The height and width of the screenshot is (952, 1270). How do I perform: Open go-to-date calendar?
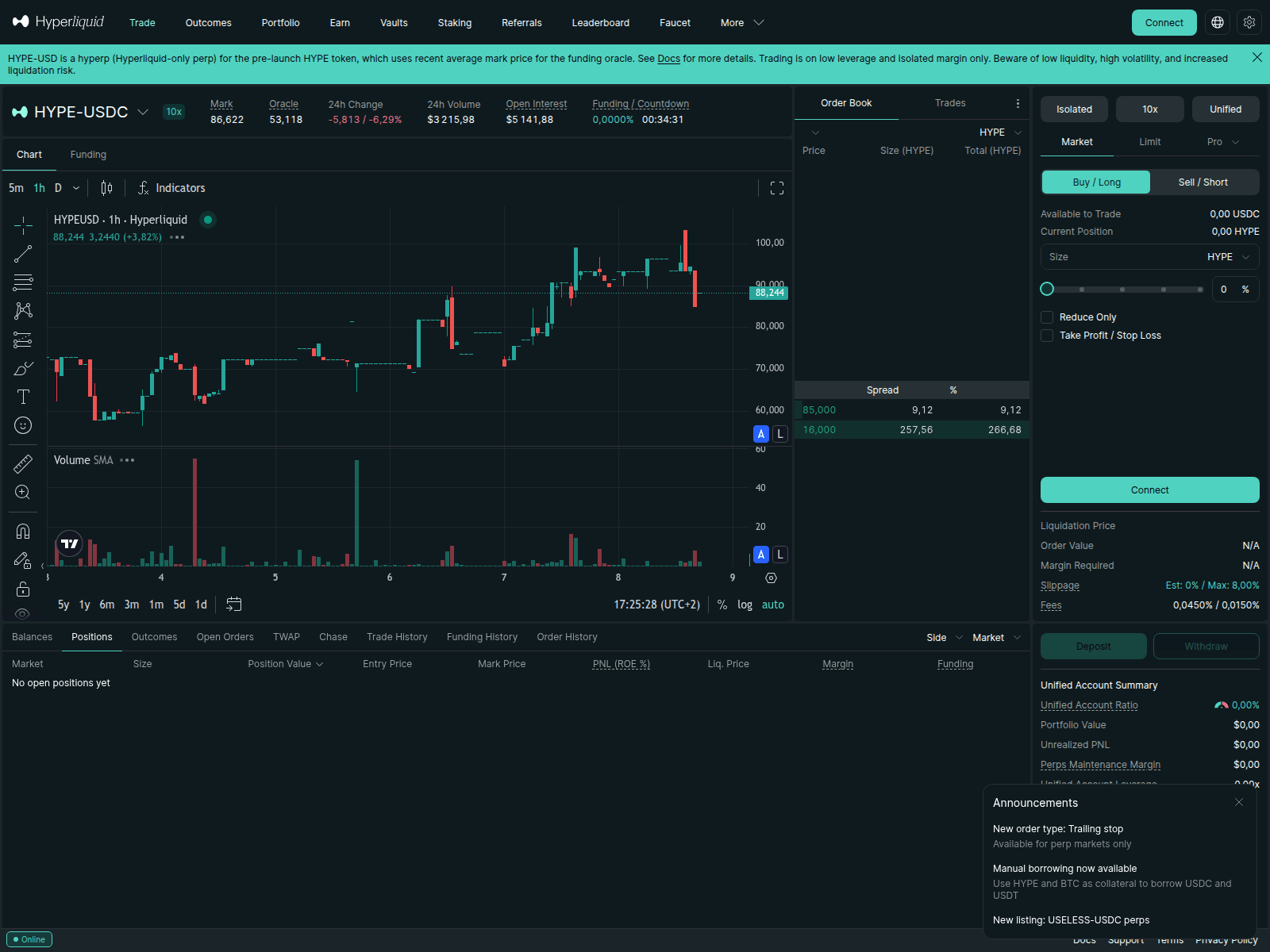233,605
